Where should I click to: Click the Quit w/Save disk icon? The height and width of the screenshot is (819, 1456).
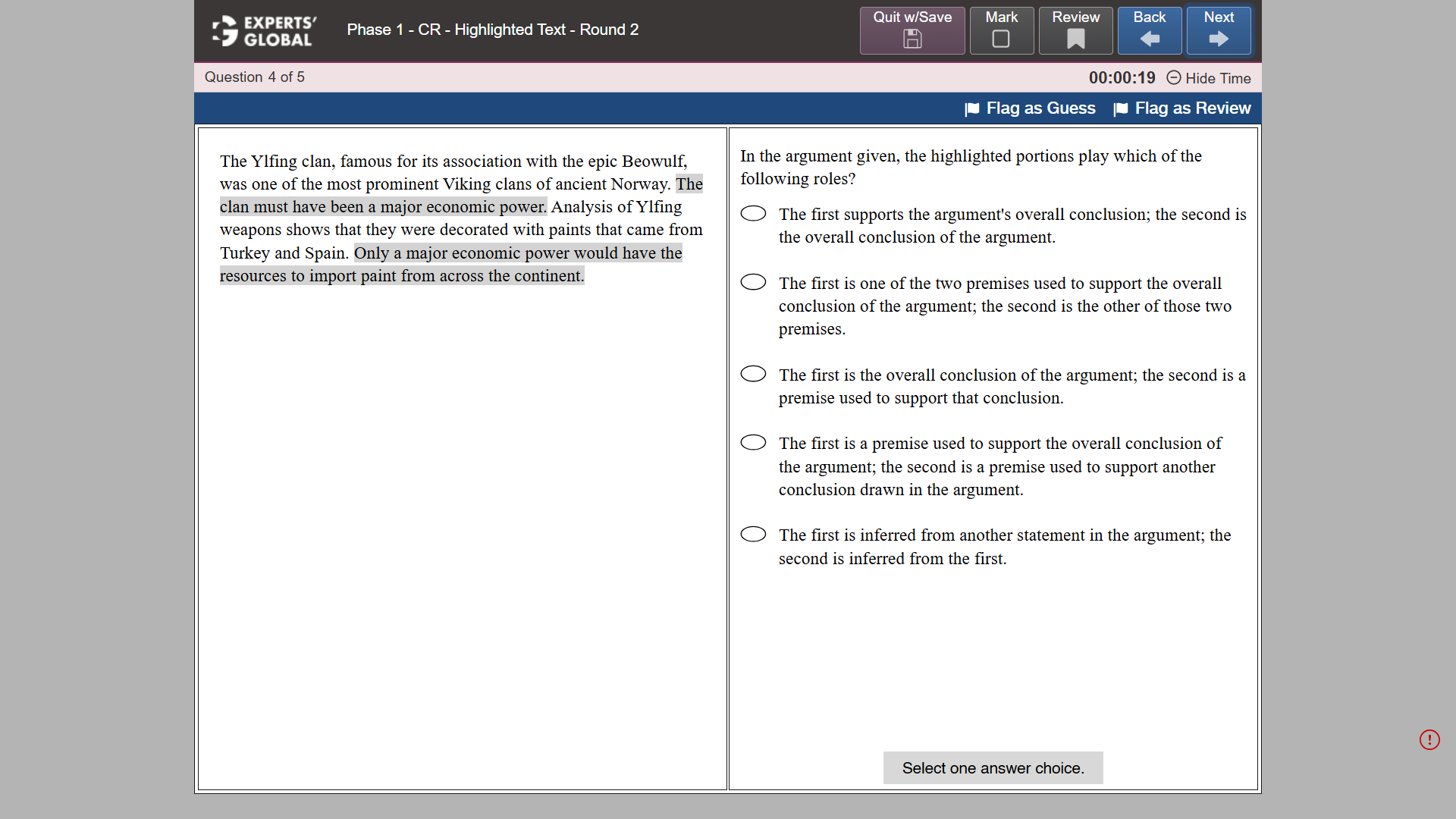(x=912, y=39)
